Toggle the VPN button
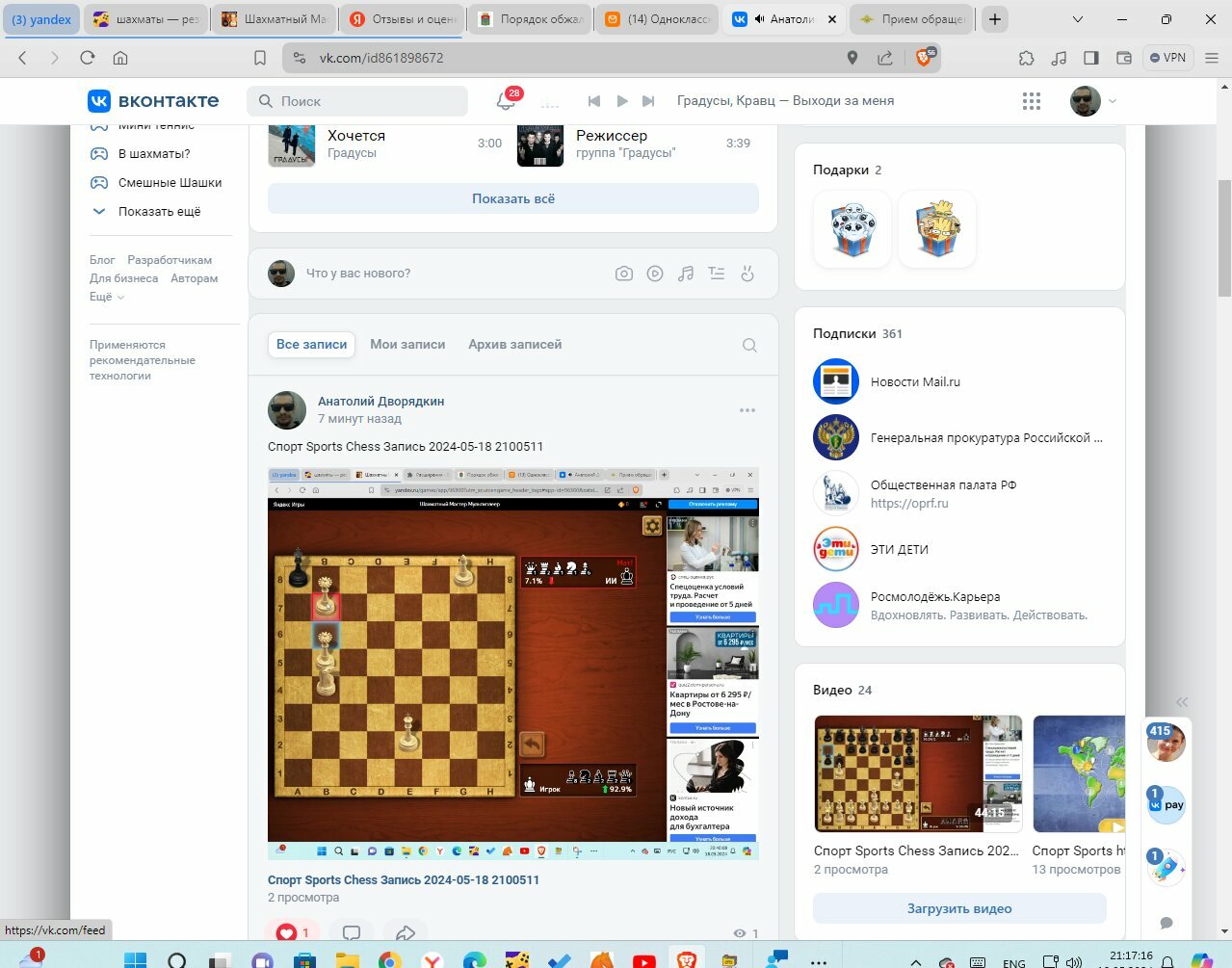Screen dimensions: 1232x968 coord(1167,58)
